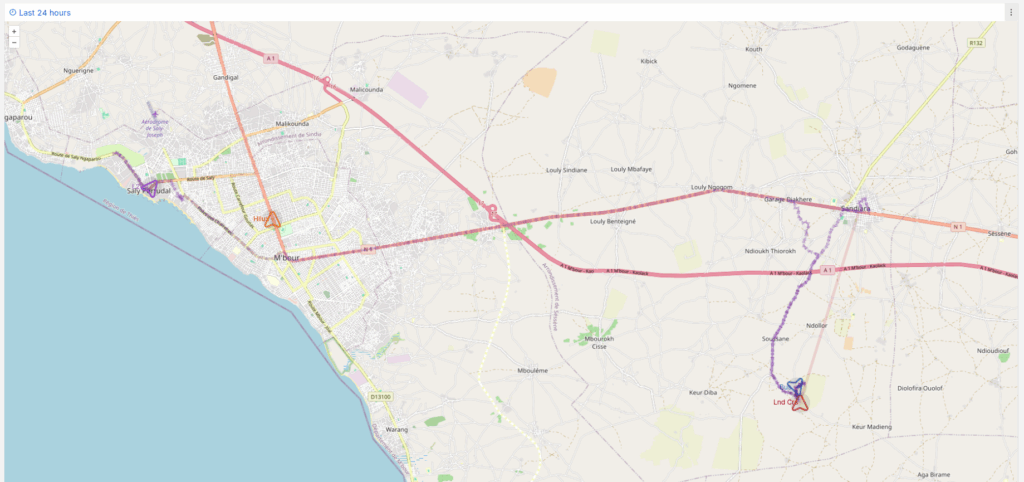
Task: Zoom out of the map
Action: pos(14,42)
